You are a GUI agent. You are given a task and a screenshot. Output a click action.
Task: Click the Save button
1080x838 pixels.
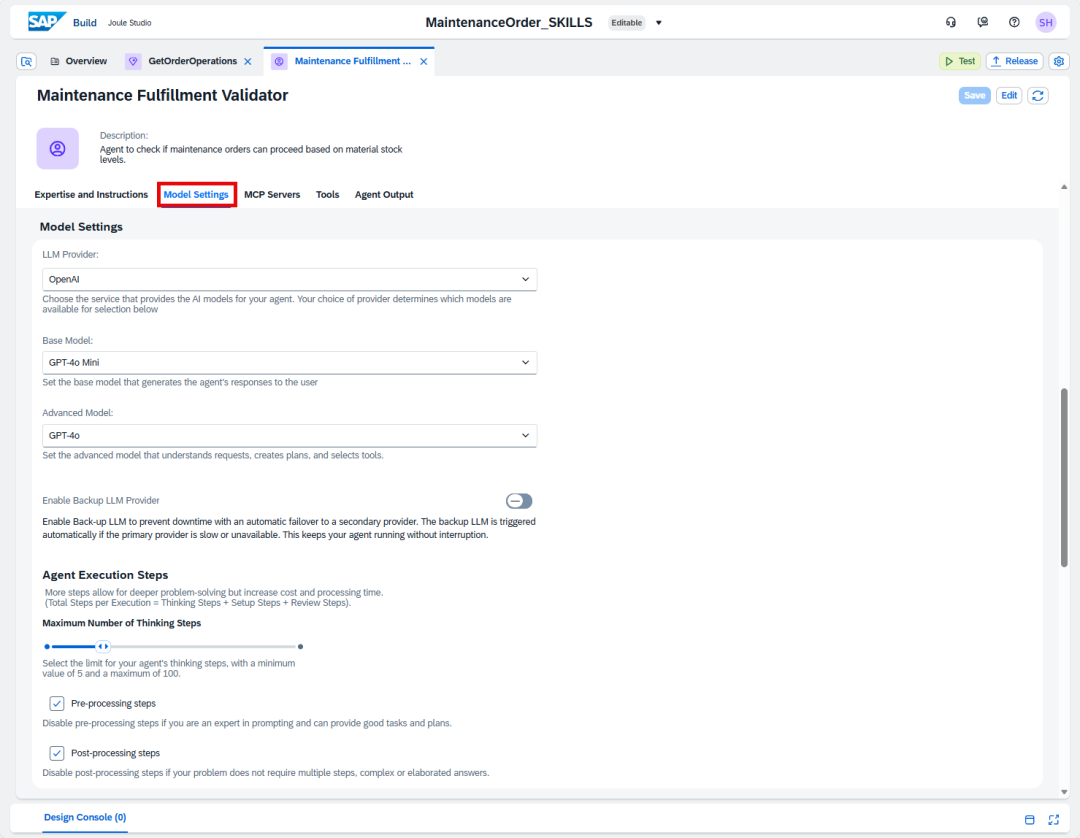(975, 96)
